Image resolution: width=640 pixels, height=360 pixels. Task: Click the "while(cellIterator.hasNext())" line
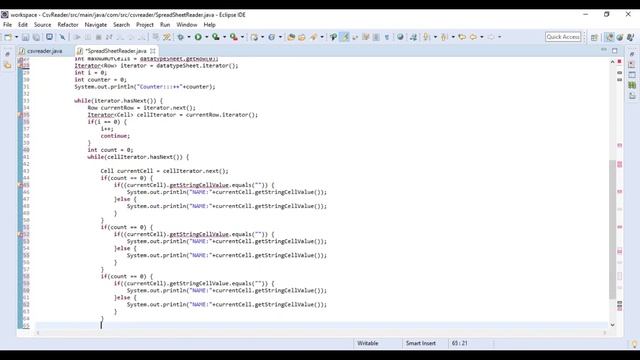pyautogui.click(x=138, y=157)
